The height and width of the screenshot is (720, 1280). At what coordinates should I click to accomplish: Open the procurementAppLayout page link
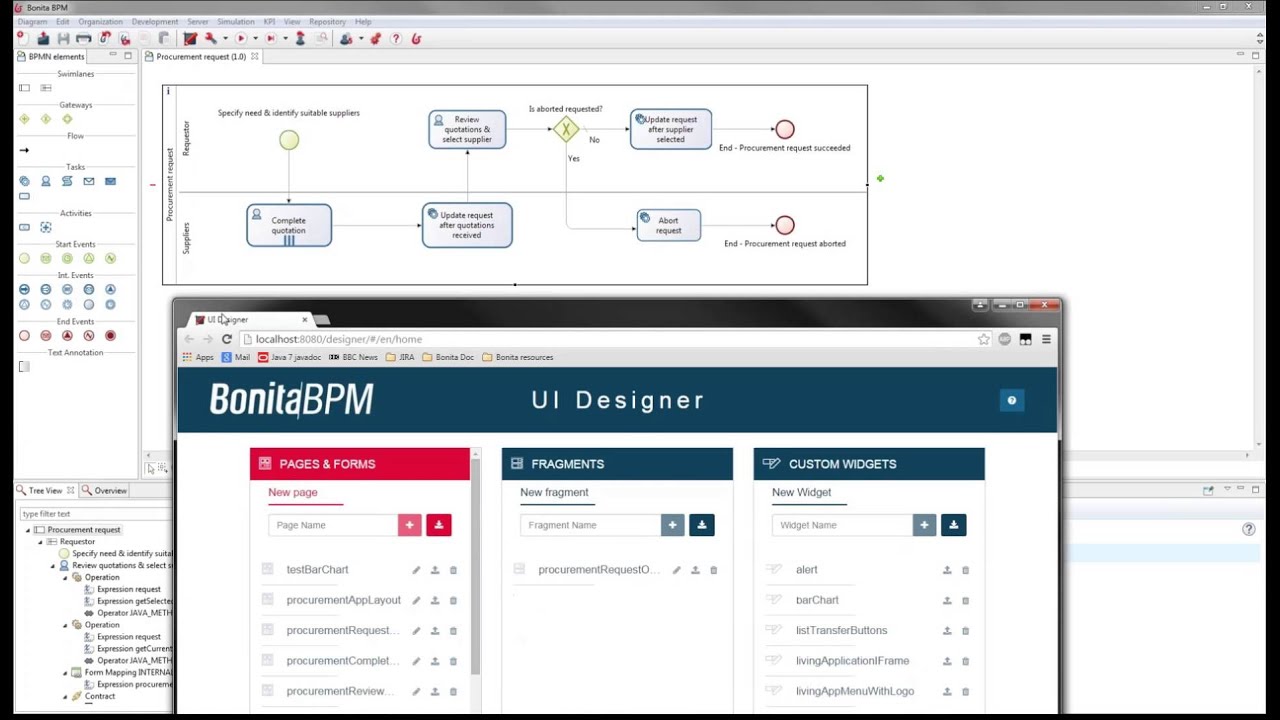pyautogui.click(x=343, y=600)
